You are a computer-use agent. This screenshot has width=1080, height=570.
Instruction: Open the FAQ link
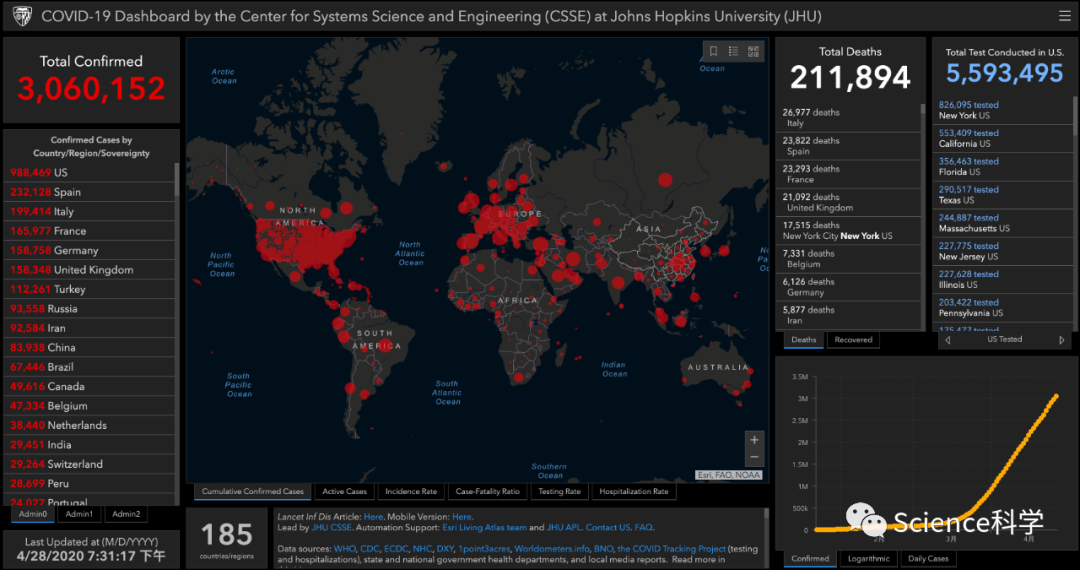tap(643, 528)
